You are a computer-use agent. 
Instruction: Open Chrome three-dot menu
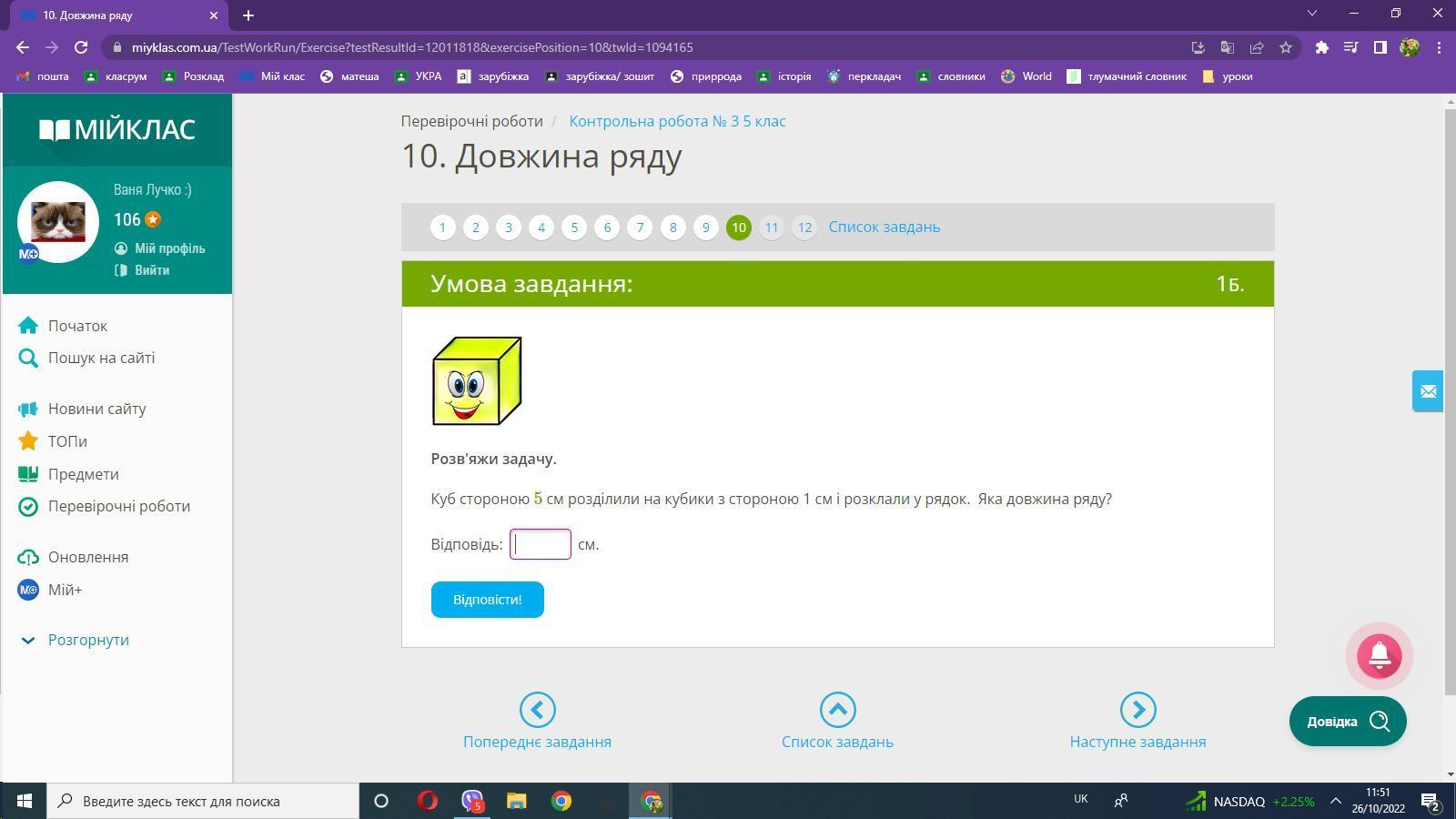[1438, 47]
